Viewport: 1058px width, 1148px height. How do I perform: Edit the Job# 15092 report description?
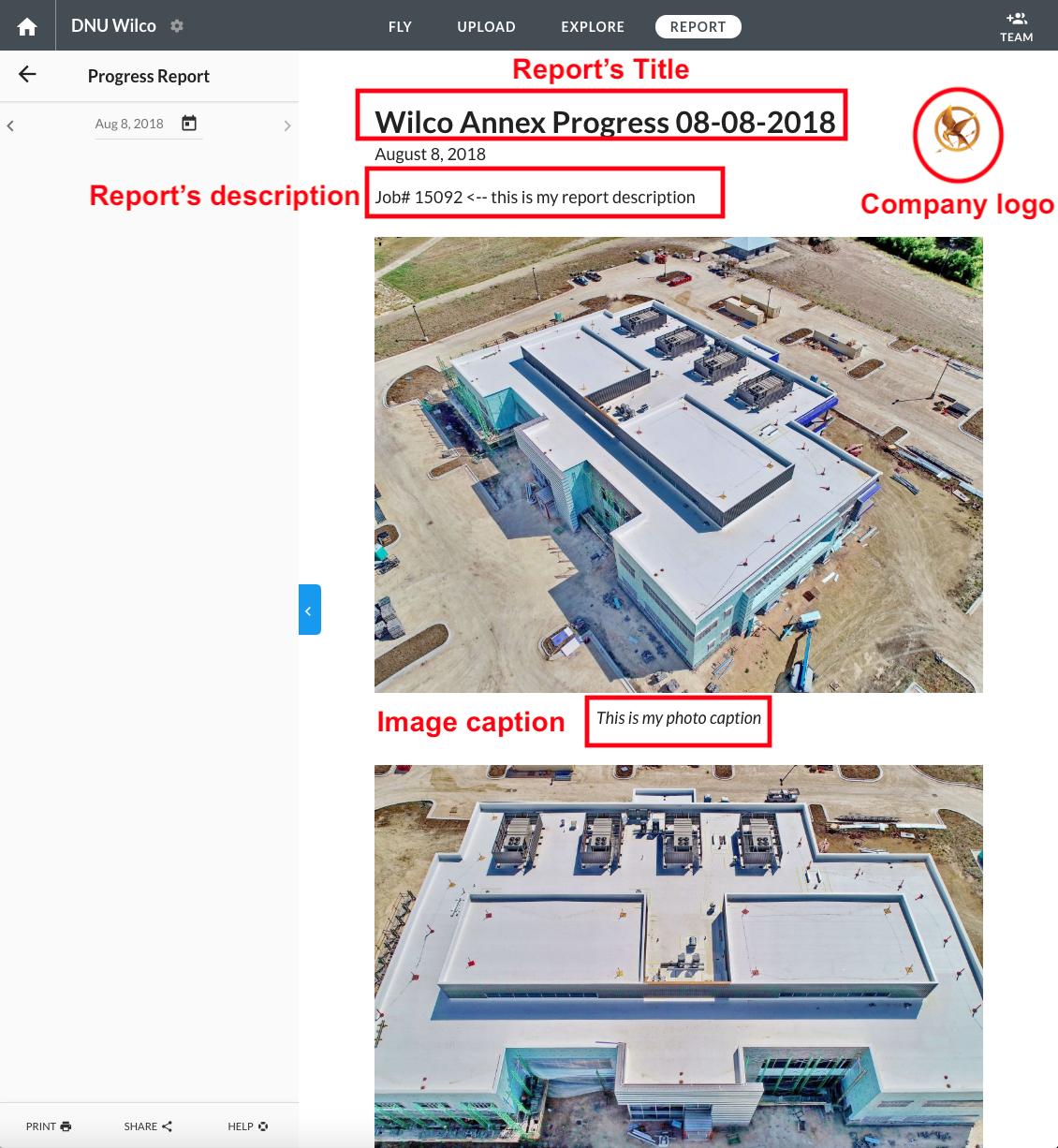tap(535, 198)
